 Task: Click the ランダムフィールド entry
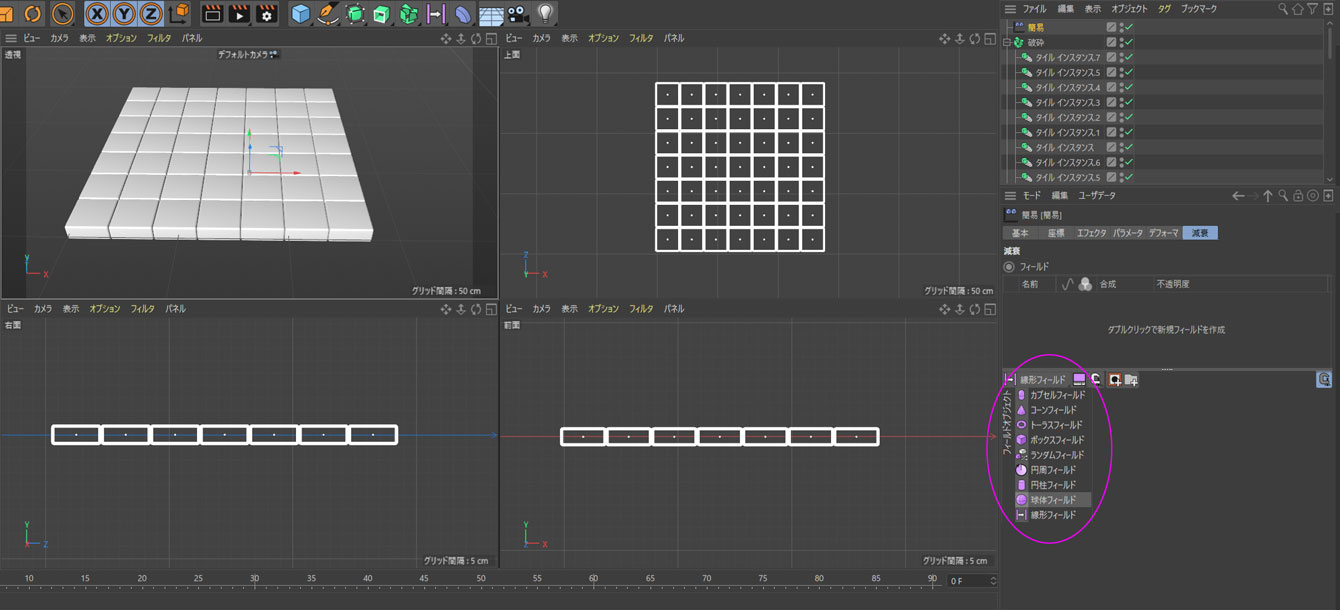coord(1057,455)
